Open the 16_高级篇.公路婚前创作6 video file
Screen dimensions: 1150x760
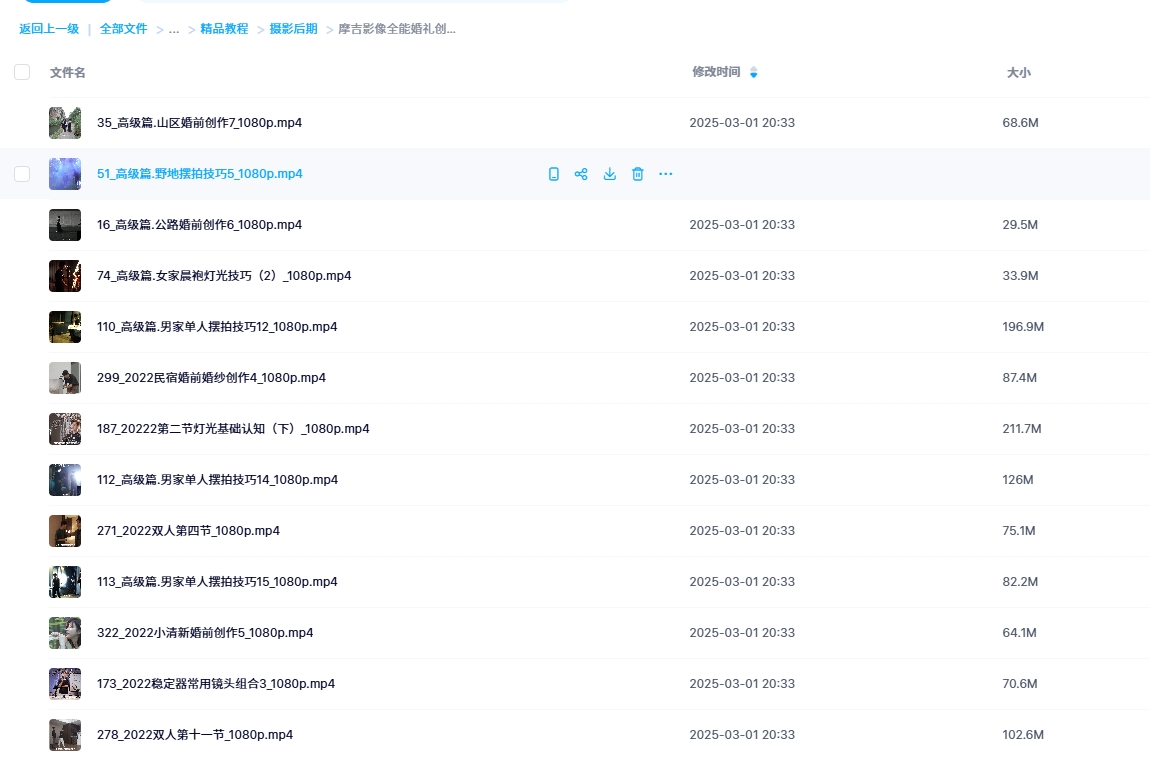[199, 225]
